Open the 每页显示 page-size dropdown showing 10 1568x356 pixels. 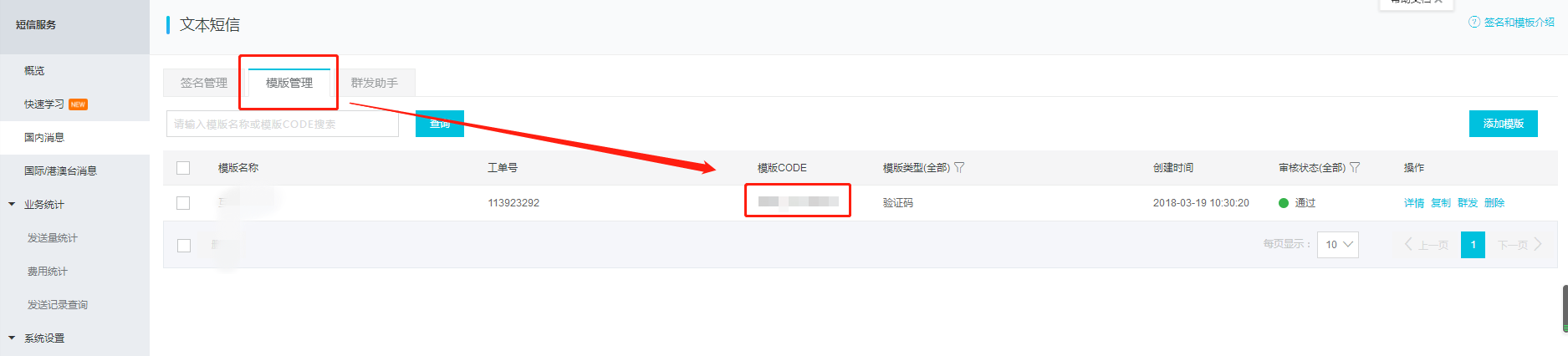(1337, 244)
